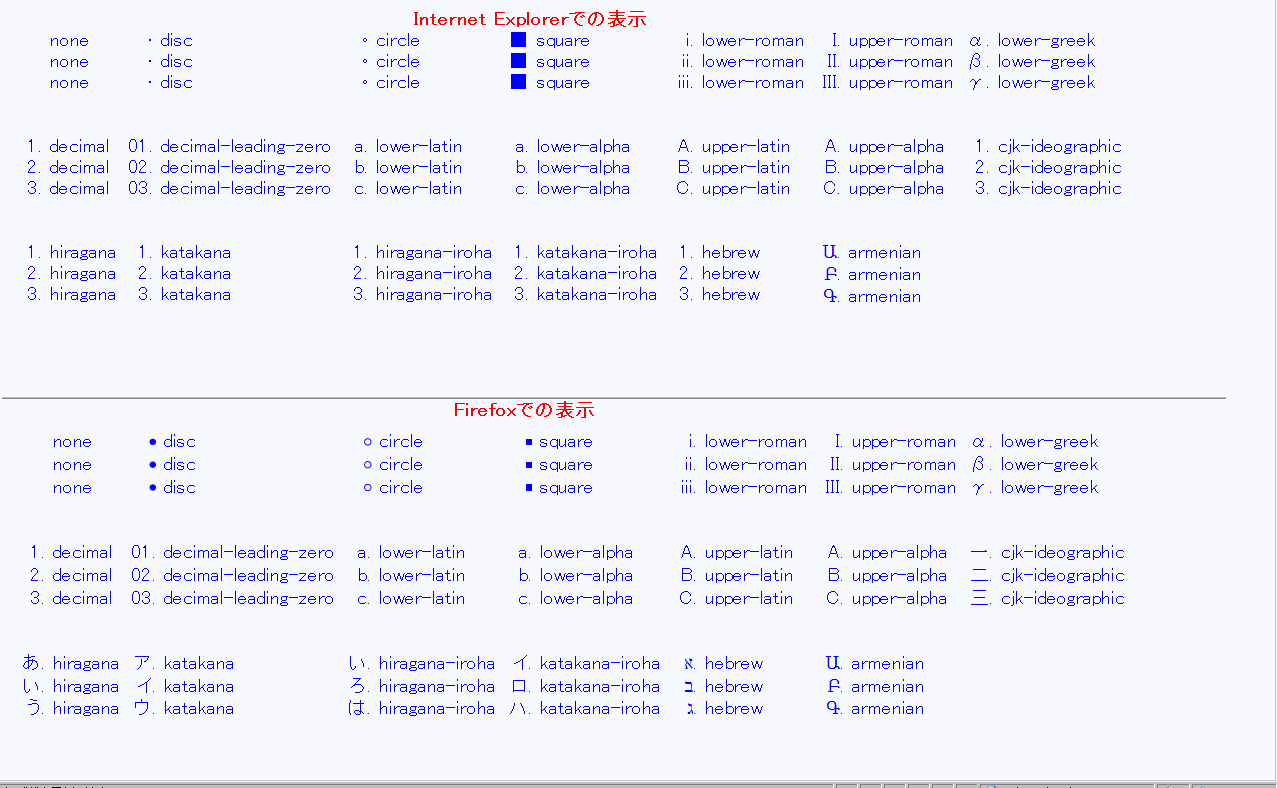Select 'β. lower-greek' in the Internet Explorer section
Viewport: 1277px width, 788px height.
[1032, 62]
